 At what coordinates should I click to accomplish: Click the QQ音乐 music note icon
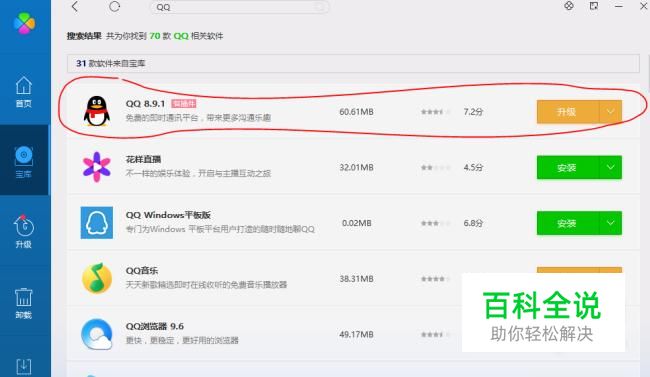click(x=97, y=278)
